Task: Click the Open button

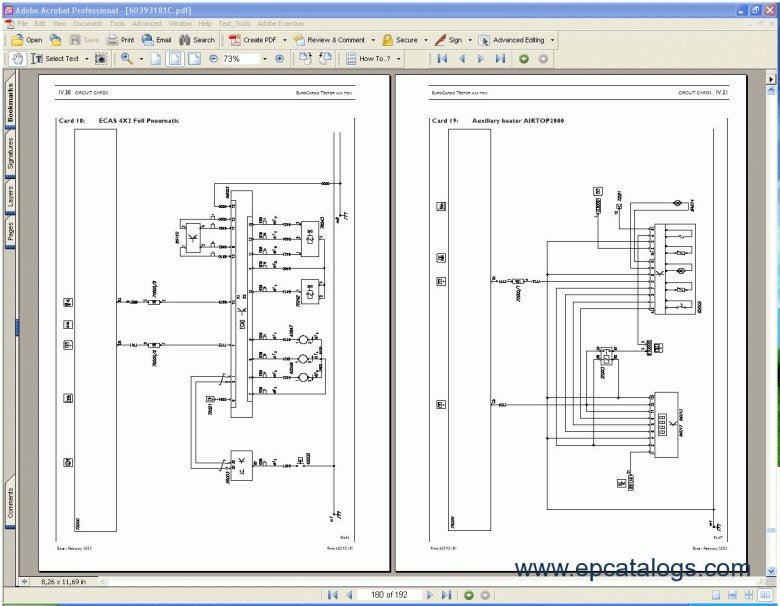Action: tap(27, 40)
